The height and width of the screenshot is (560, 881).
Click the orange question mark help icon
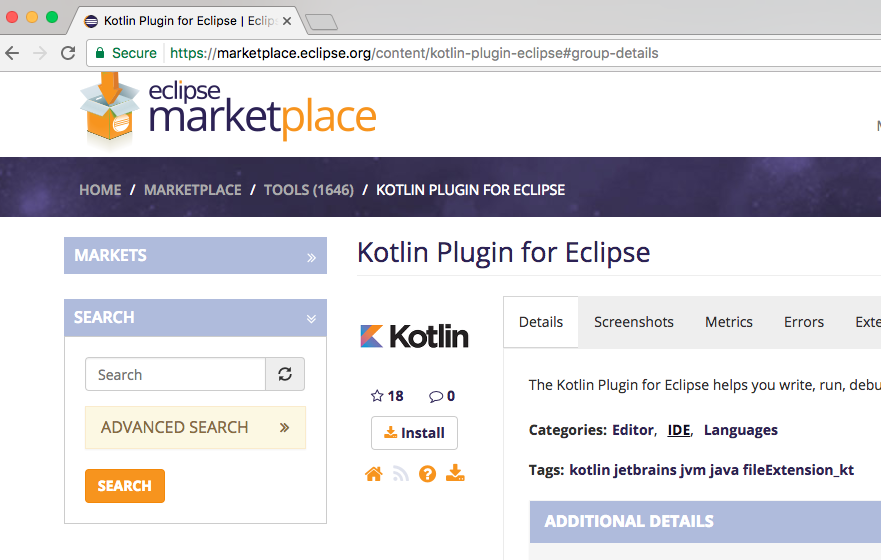pos(428,474)
